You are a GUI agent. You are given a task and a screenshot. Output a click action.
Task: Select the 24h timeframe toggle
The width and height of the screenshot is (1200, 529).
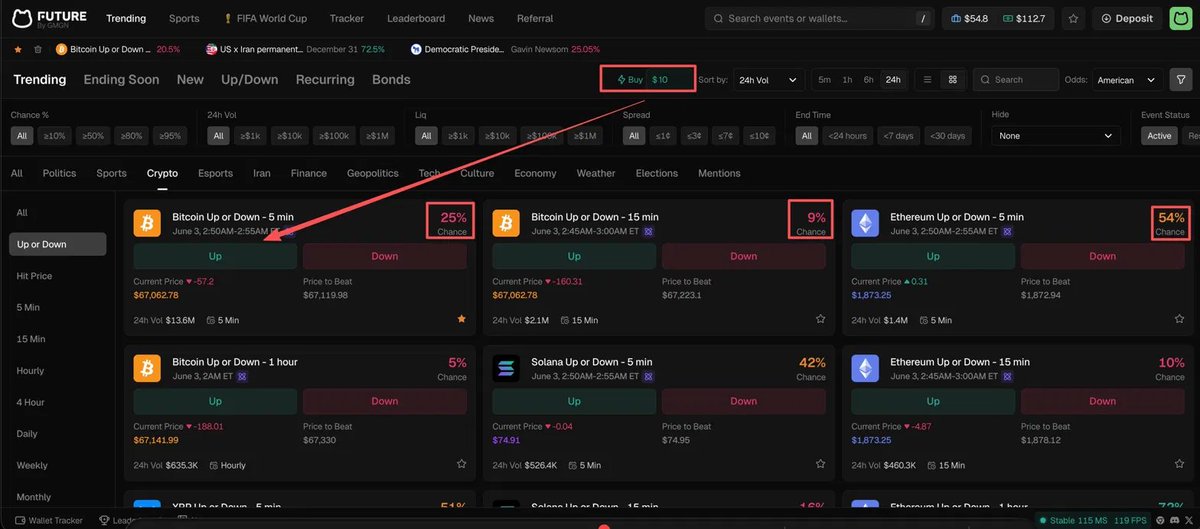[893, 80]
